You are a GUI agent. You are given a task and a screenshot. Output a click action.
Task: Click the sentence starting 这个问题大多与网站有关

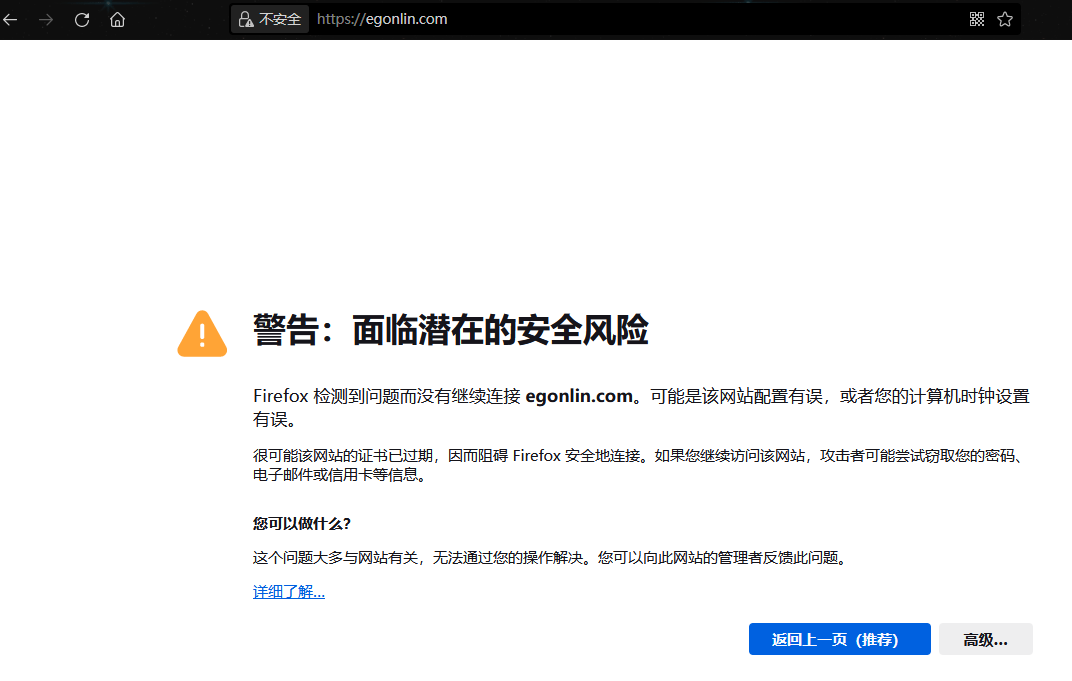[x=550, y=558]
